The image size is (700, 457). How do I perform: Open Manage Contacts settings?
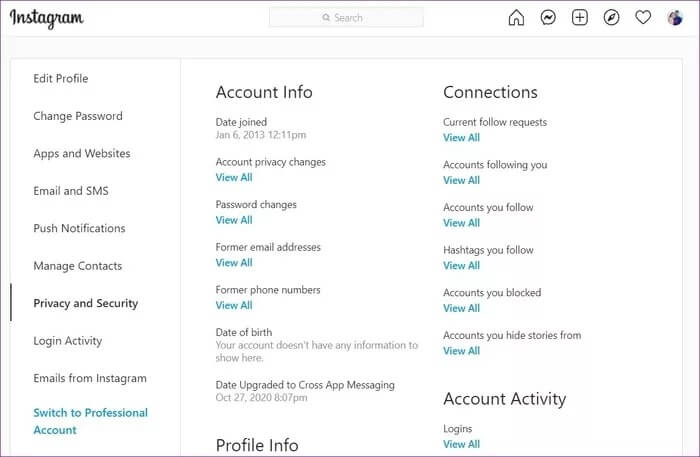[x=78, y=266]
